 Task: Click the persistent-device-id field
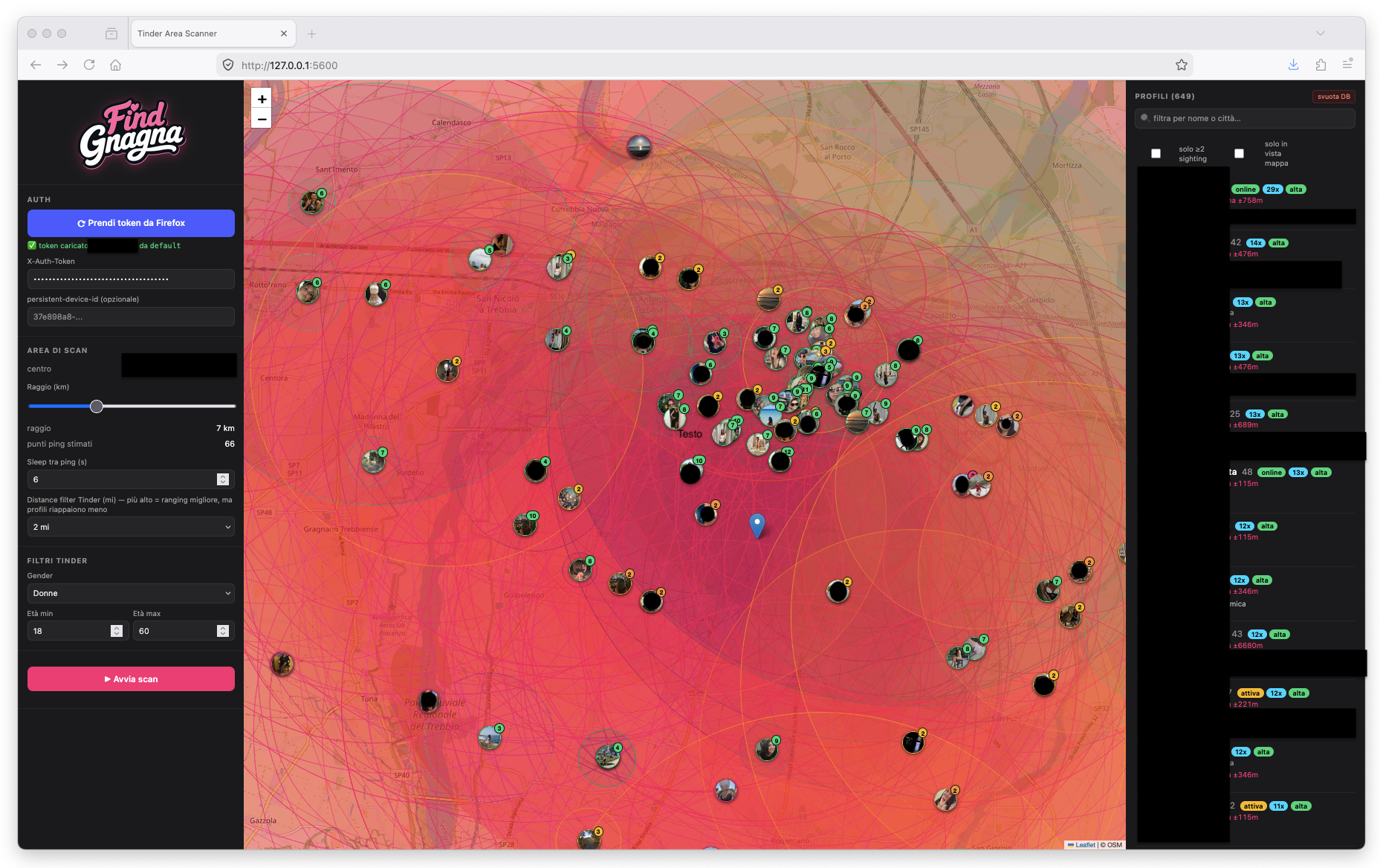(131, 317)
